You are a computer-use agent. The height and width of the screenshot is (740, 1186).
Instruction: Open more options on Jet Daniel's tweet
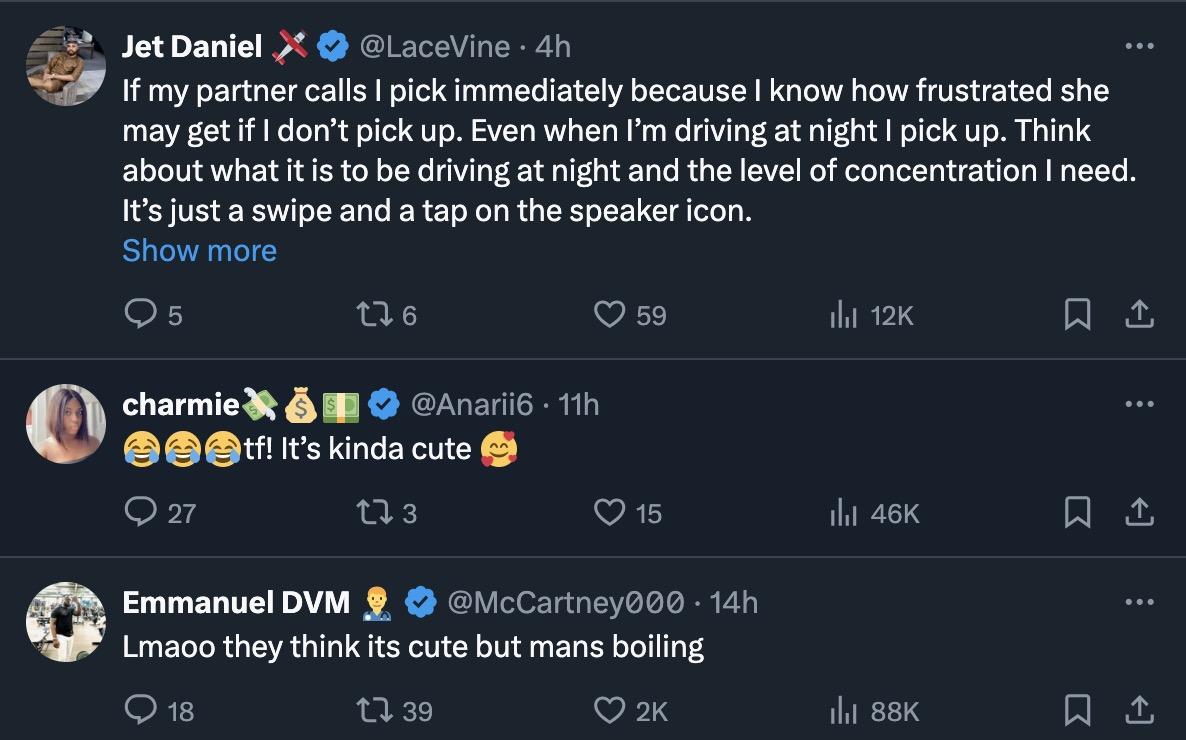click(1139, 46)
